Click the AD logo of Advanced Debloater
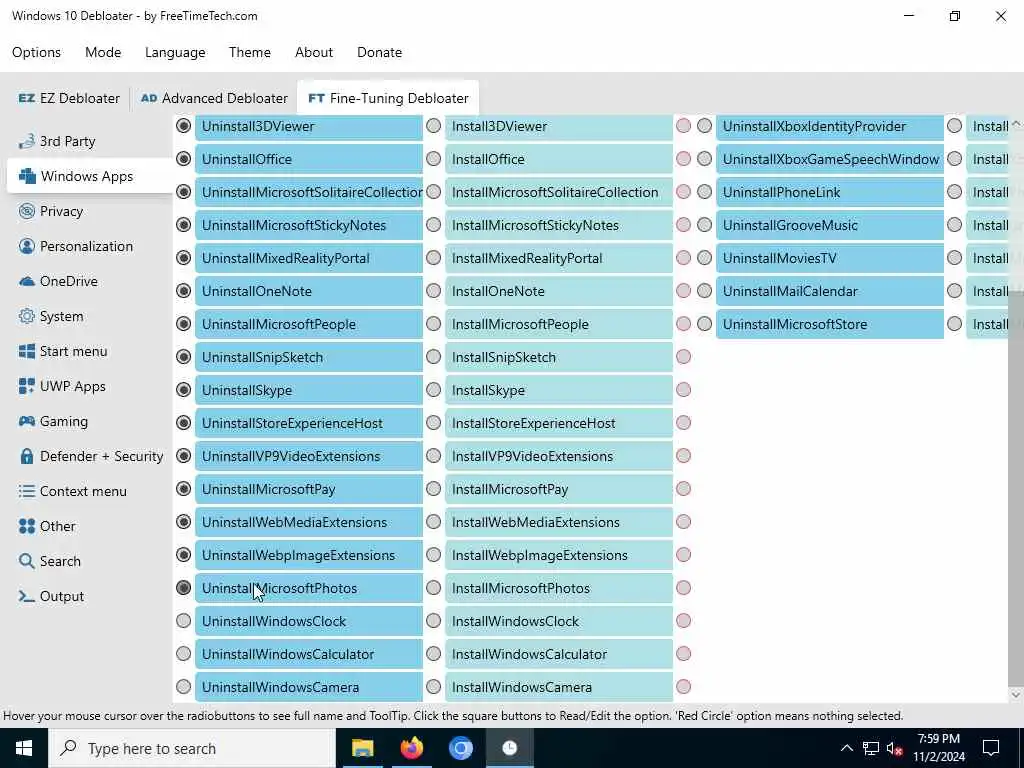Viewport: 1024px width, 768px height. point(149,98)
